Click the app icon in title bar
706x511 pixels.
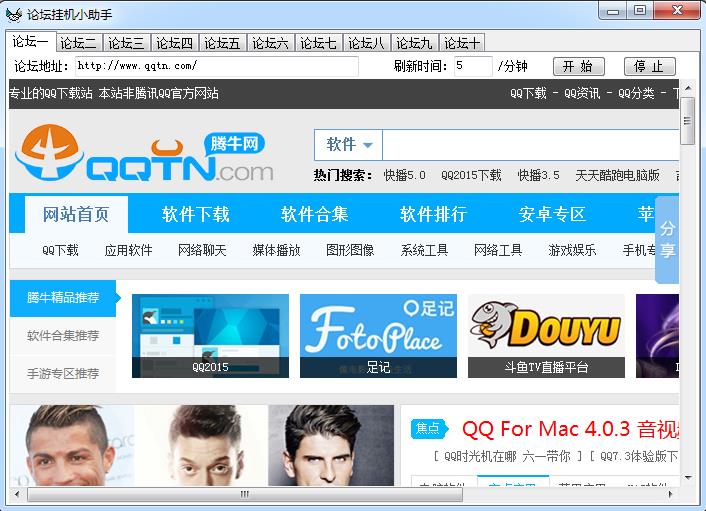click(x=13, y=11)
